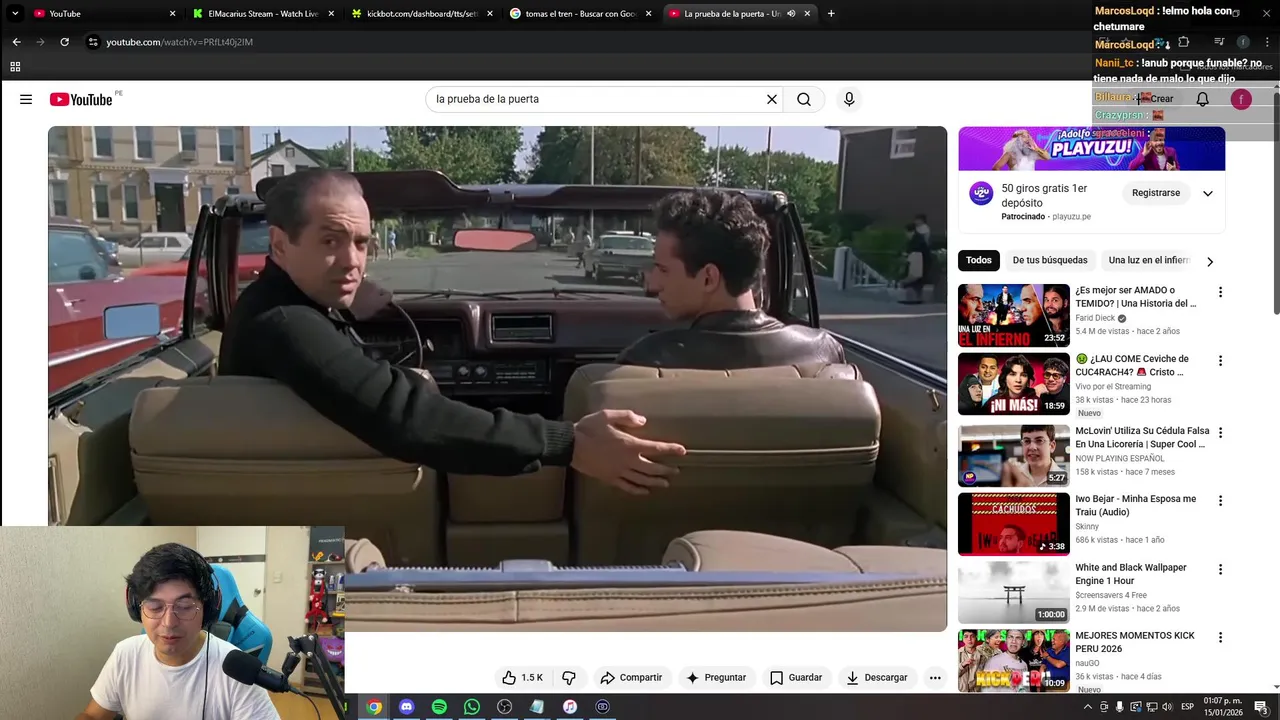Open options for 'AMADO o TEMIDO' video
Viewport: 1280px width, 720px height.
pyautogui.click(x=1220, y=292)
